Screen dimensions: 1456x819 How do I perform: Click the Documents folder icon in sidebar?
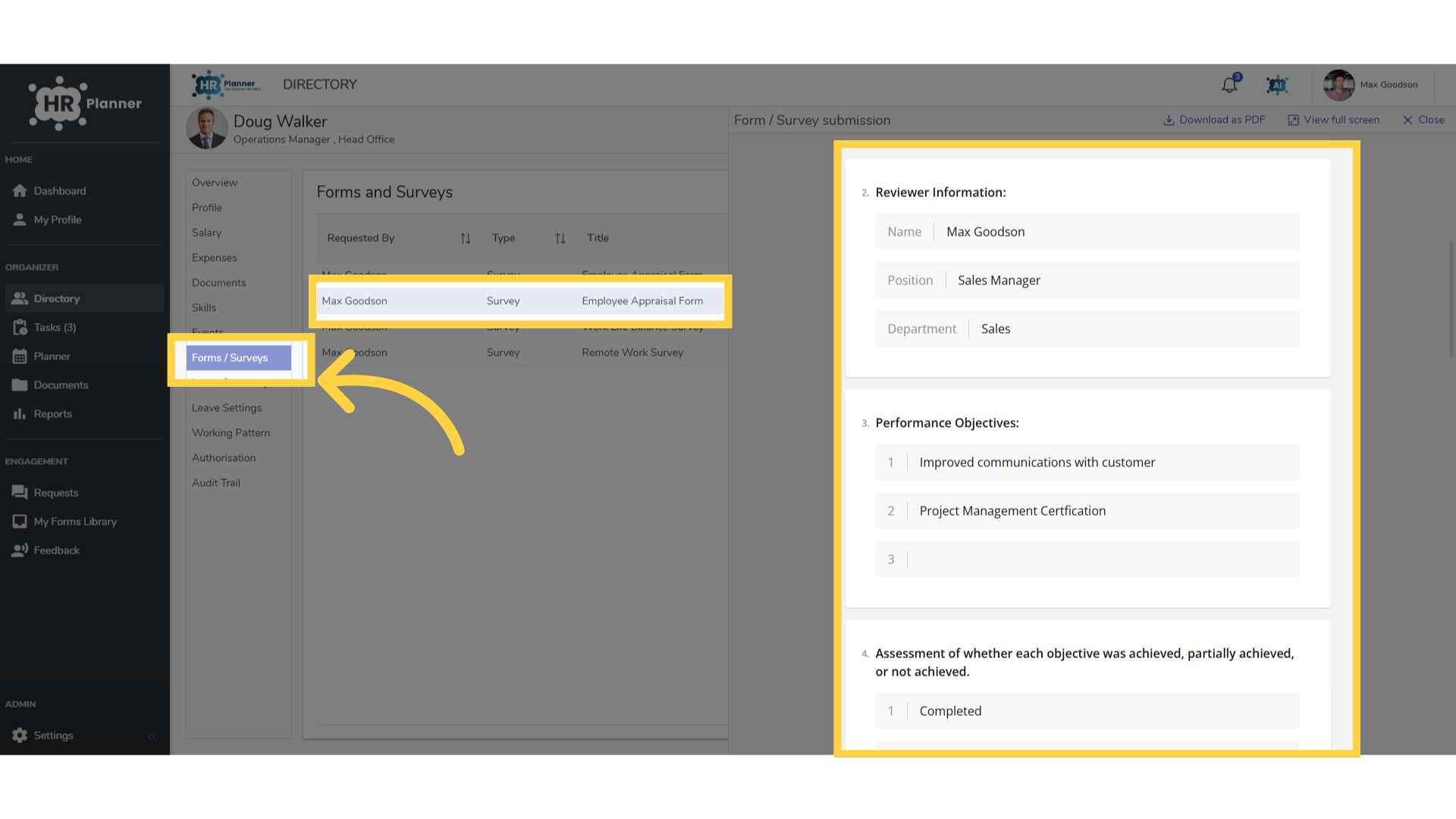20,384
